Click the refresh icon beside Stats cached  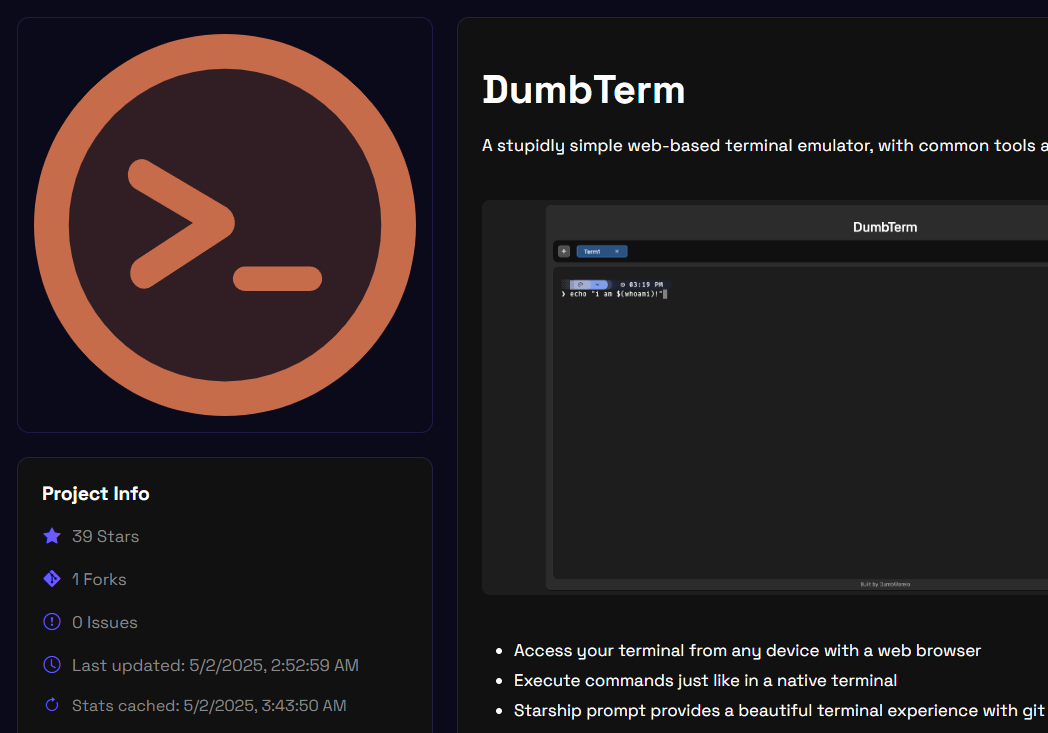click(52, 705)
